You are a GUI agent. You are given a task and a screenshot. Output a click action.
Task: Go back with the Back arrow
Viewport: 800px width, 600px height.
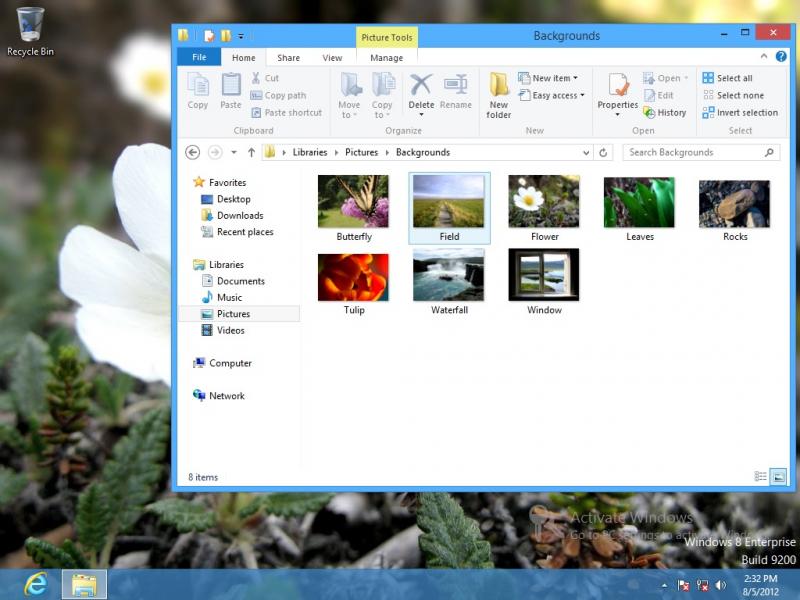192,153
